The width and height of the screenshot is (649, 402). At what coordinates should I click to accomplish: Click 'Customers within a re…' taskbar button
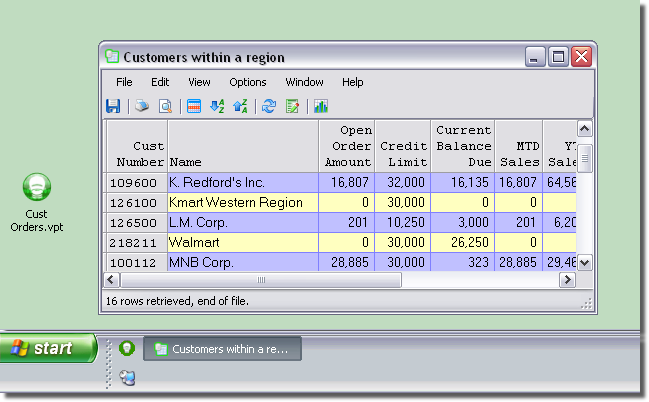(x=222, y=349)
